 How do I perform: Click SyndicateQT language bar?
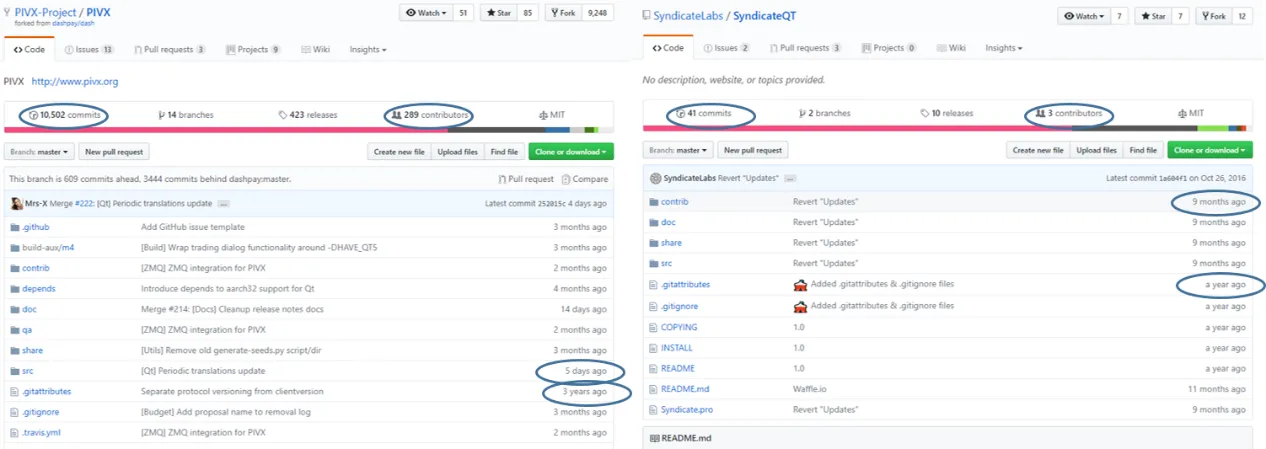tap(946, 128)
